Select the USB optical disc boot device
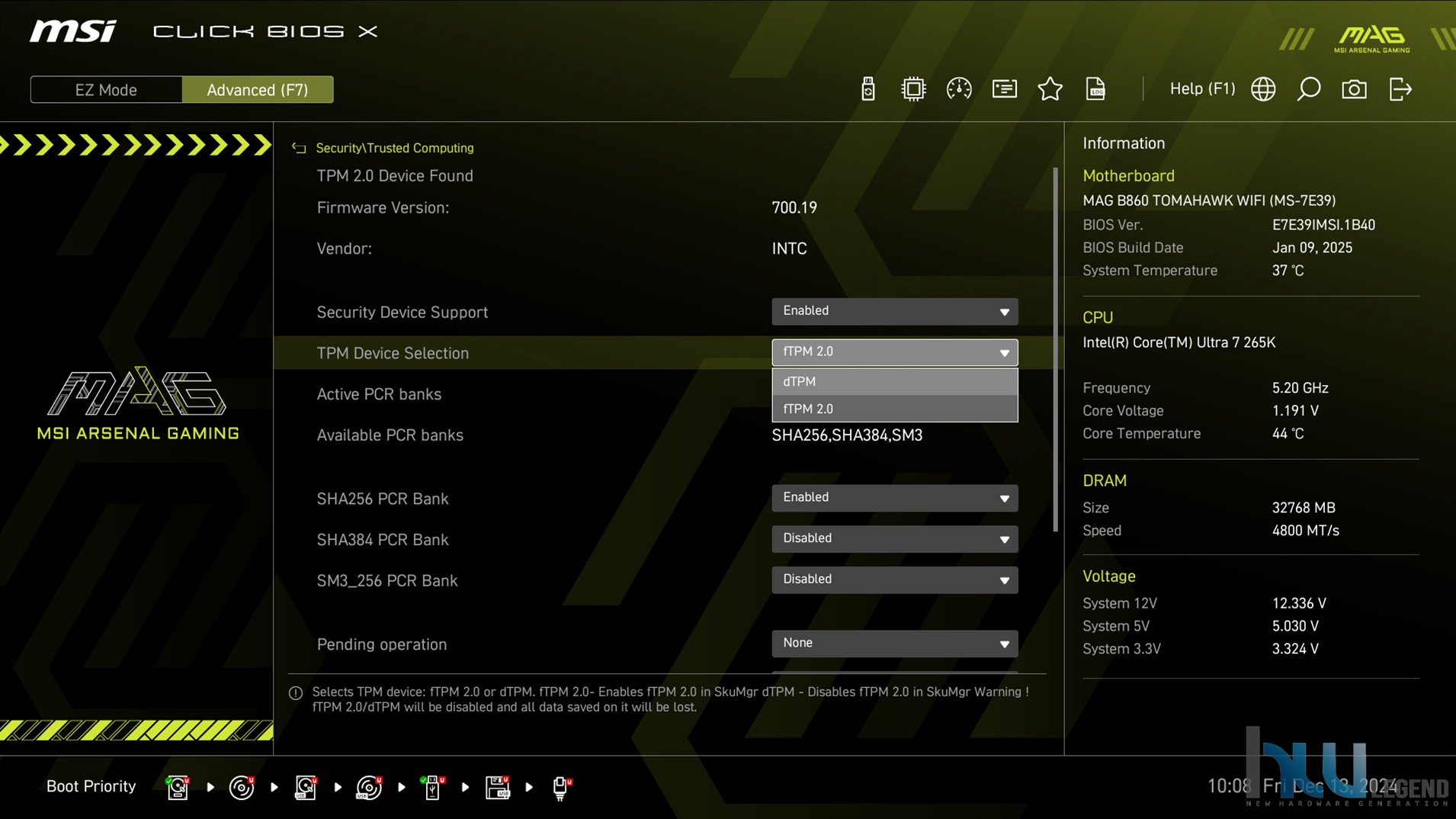1456x819 pixels. [370, 787]
